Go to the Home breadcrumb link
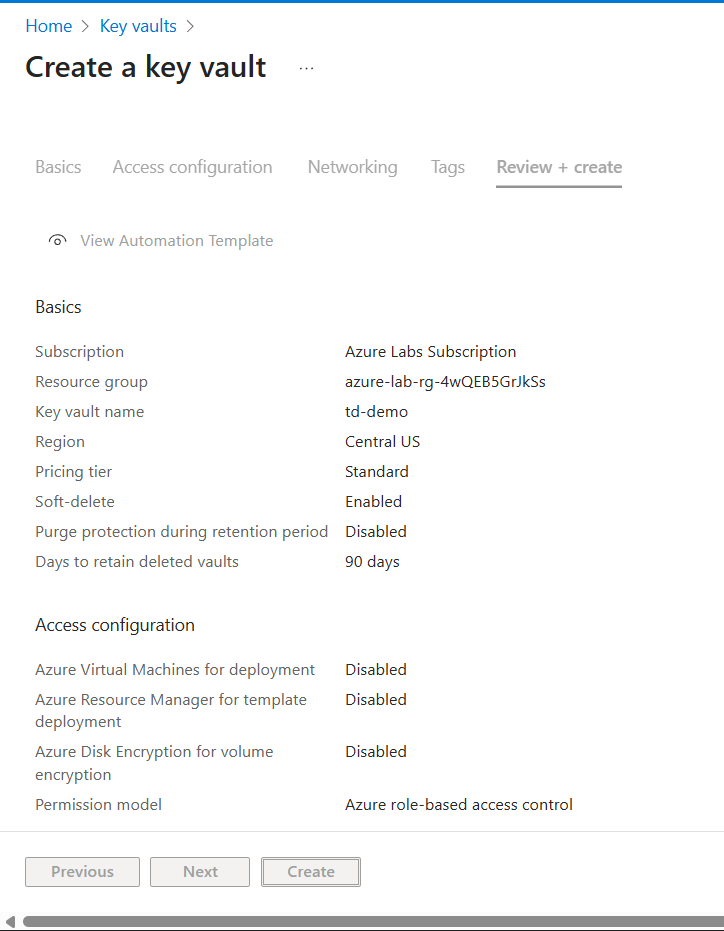The height and width of the screenshot is (931, 724). (48, 26)
